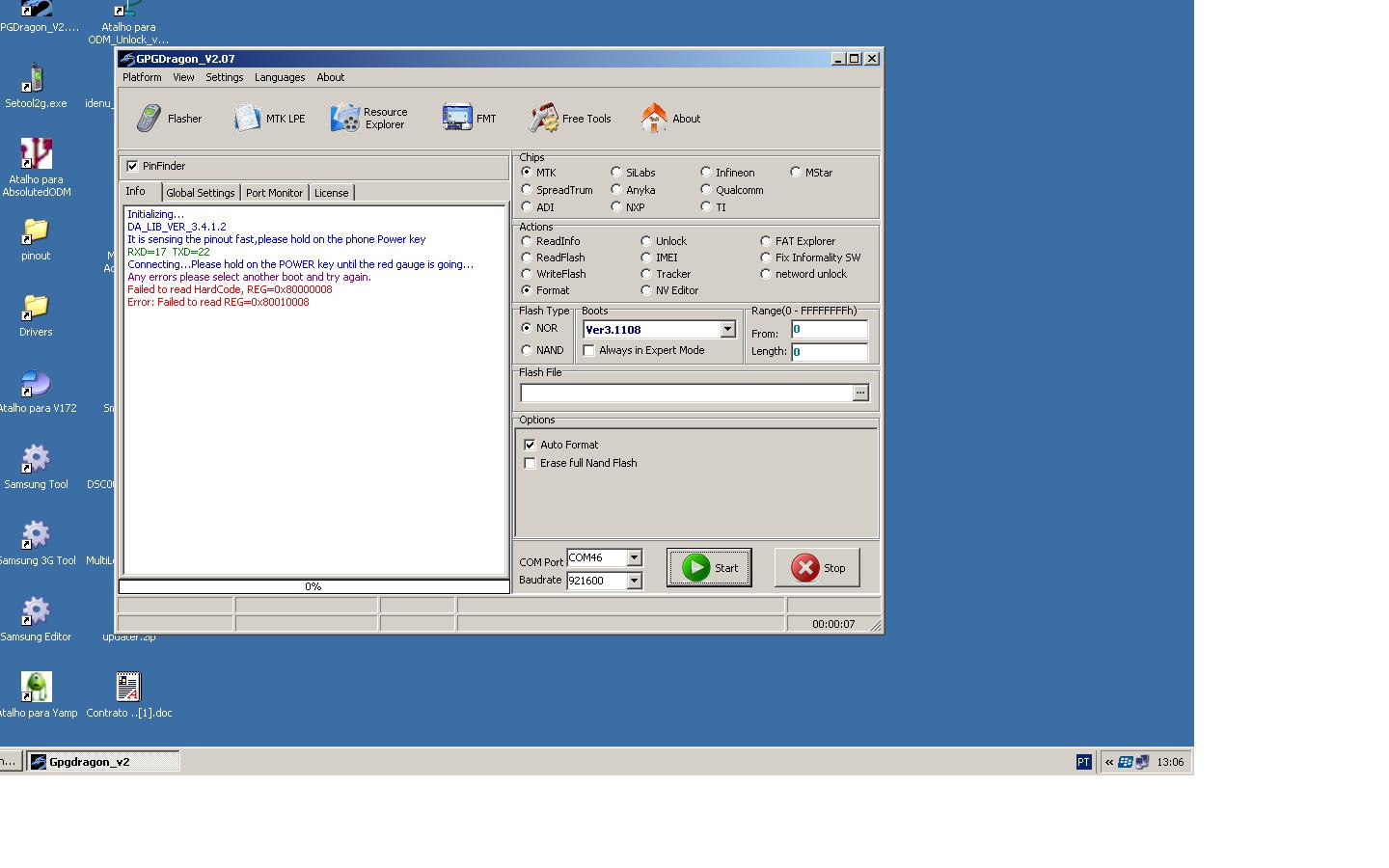Click the 13:06 system clock
This screenshot has width=1389, height=868.
coord(1170,762)
